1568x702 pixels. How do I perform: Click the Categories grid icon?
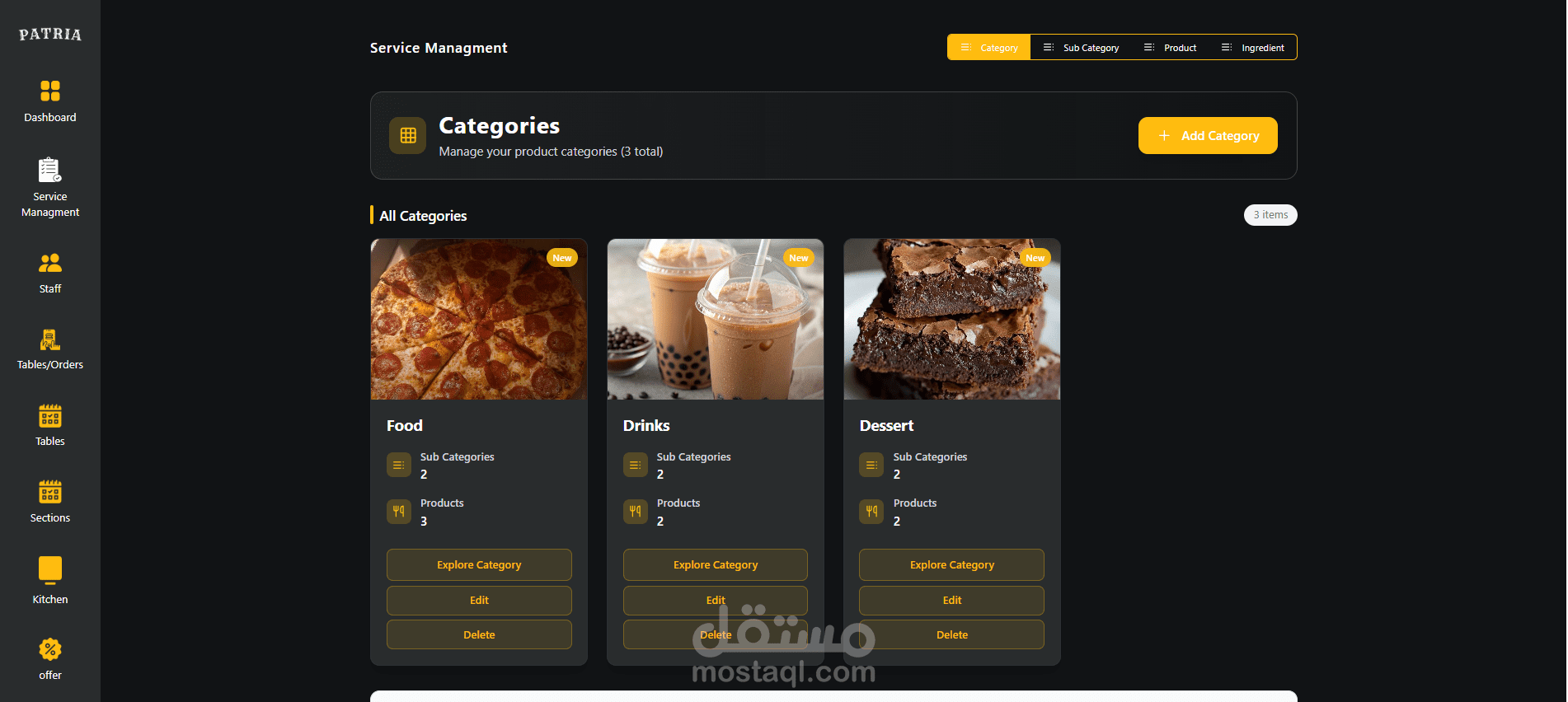[408, 136]
